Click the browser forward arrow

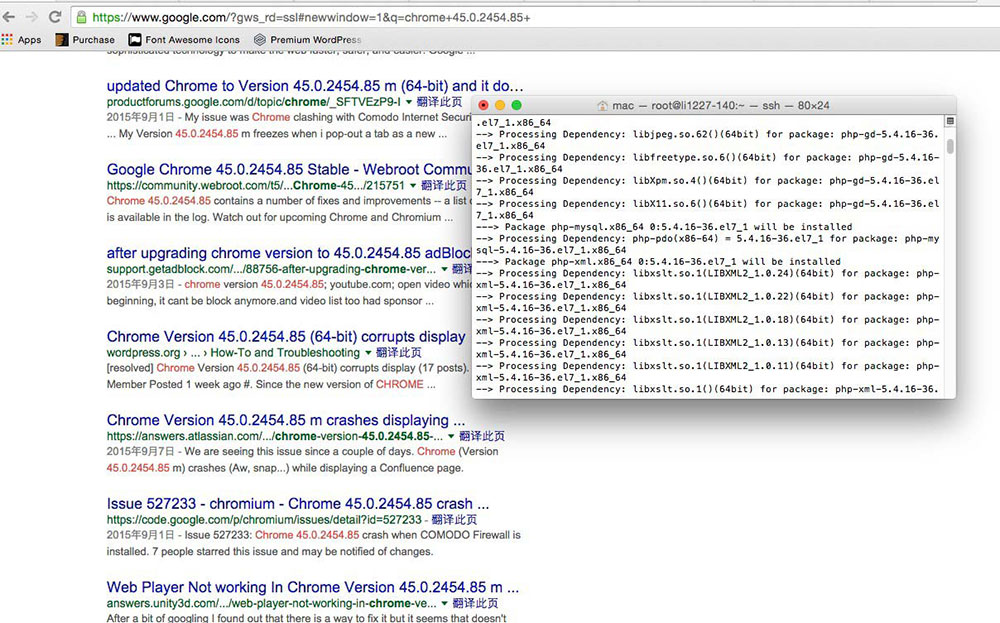31,17
